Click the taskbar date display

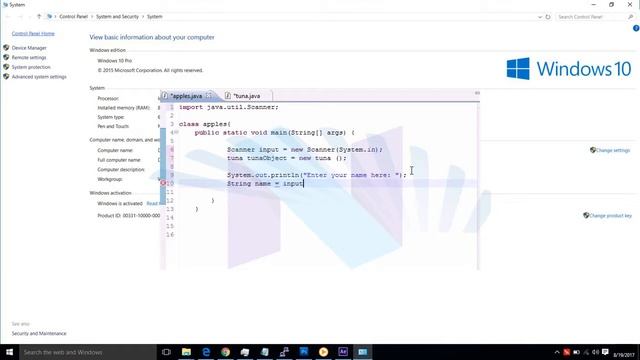click(624, 355)
